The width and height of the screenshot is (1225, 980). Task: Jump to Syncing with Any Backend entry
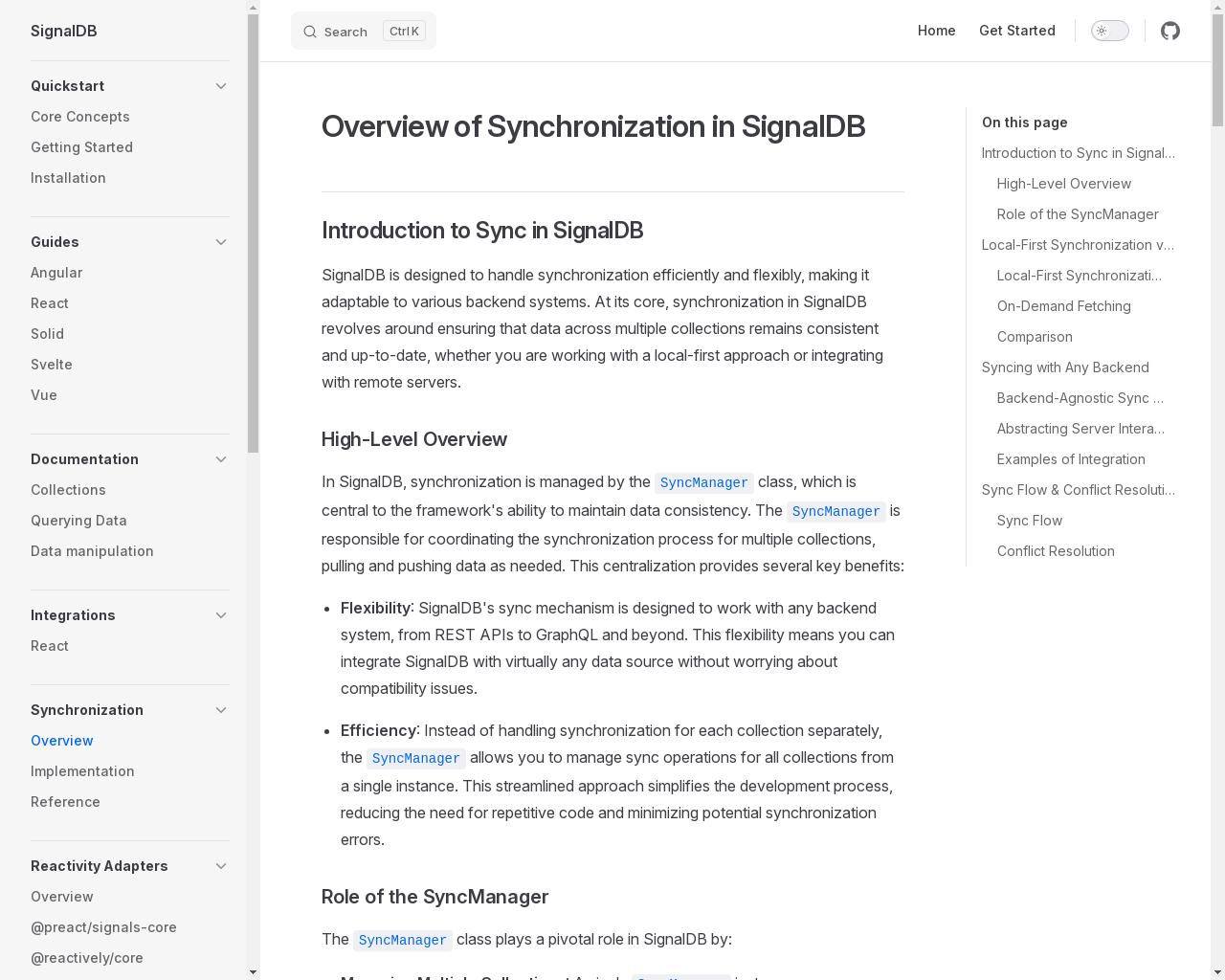point(1065,367)
